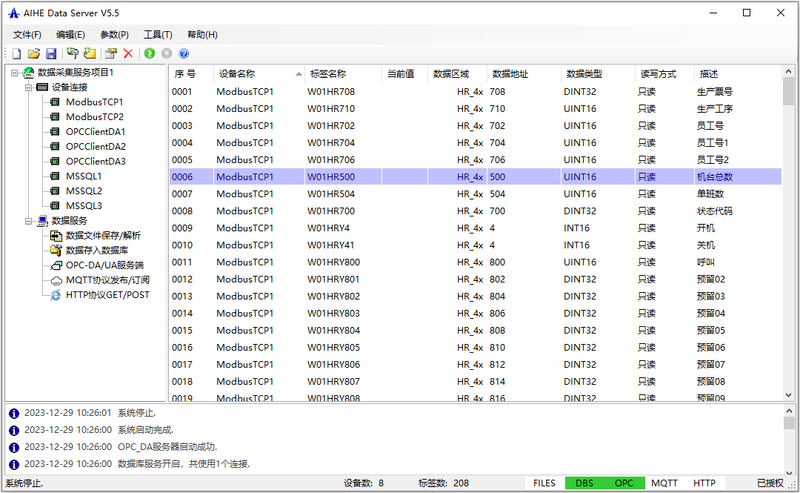
Task: Click the 描述 column header
Action: 738,74
